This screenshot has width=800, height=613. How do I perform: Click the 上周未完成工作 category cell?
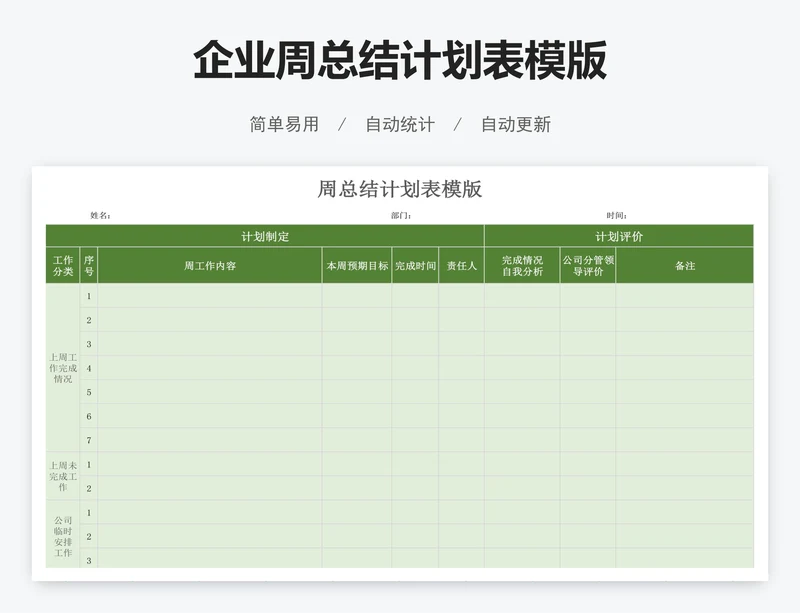pos(63,476)
